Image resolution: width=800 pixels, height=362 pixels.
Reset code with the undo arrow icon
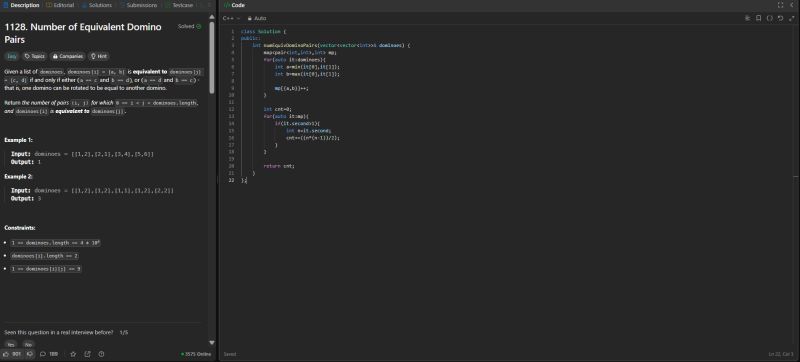[x=781, y=18]
